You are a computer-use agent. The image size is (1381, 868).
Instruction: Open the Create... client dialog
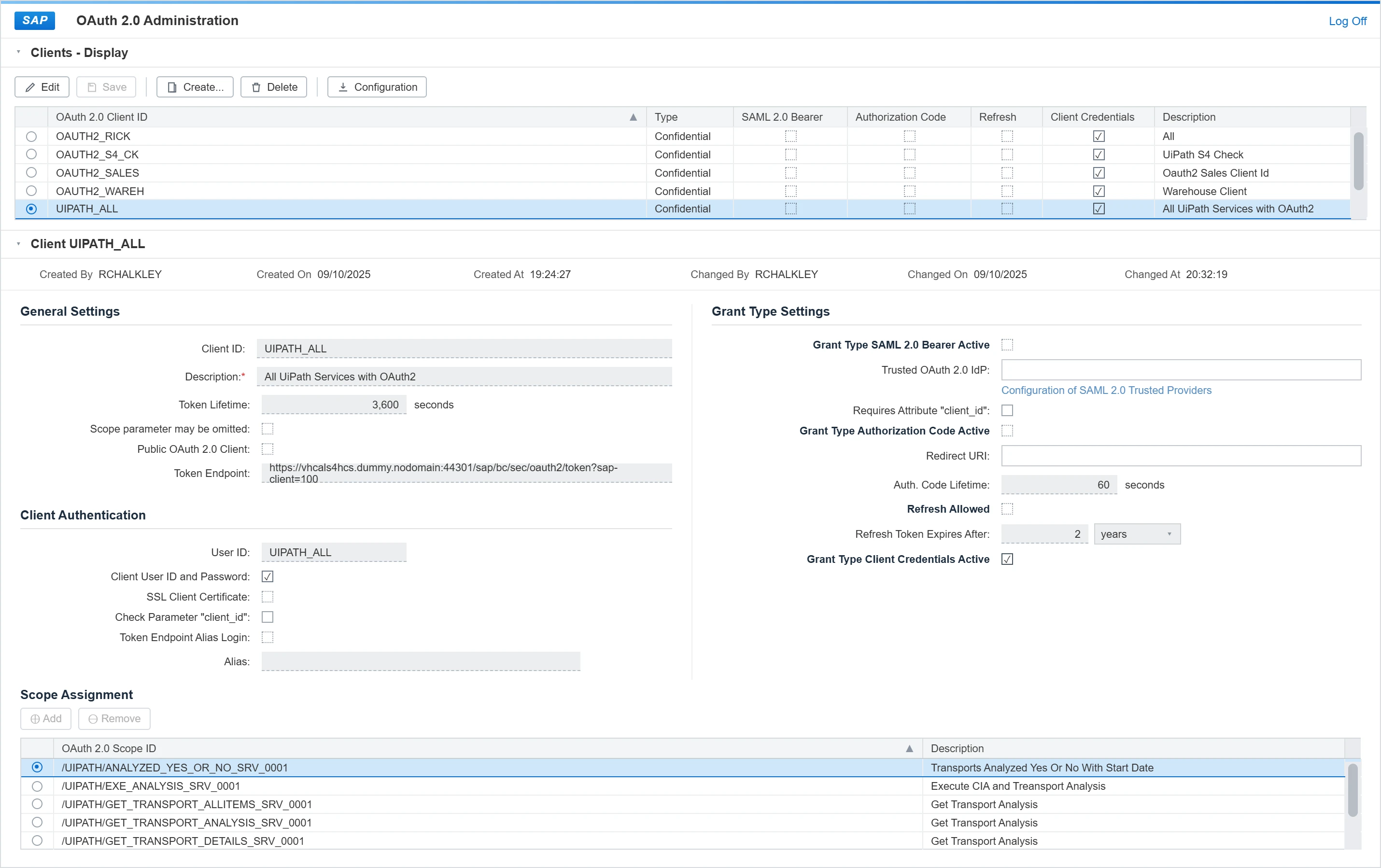[195, 87]
